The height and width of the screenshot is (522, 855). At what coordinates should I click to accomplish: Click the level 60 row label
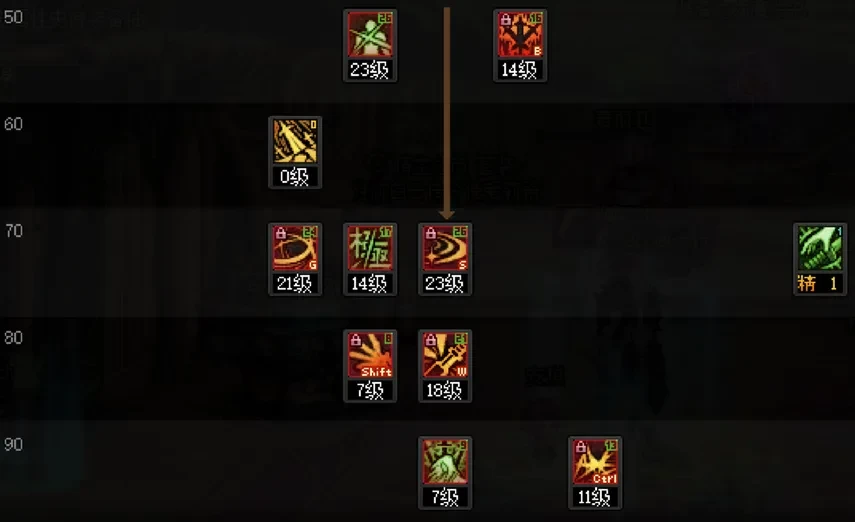tap(13, 124)
